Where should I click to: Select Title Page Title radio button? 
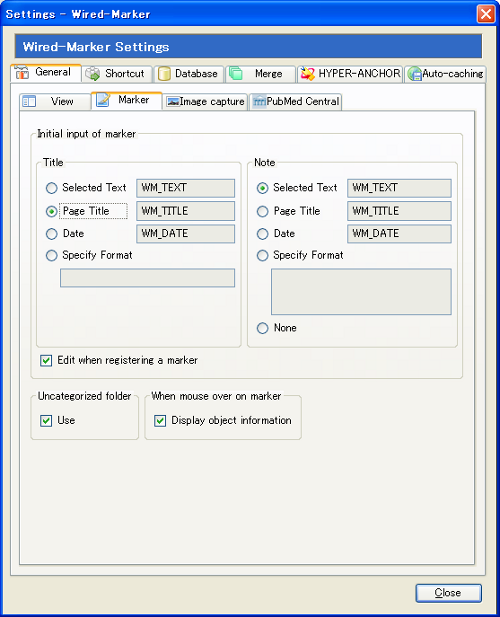coord(52,211)
